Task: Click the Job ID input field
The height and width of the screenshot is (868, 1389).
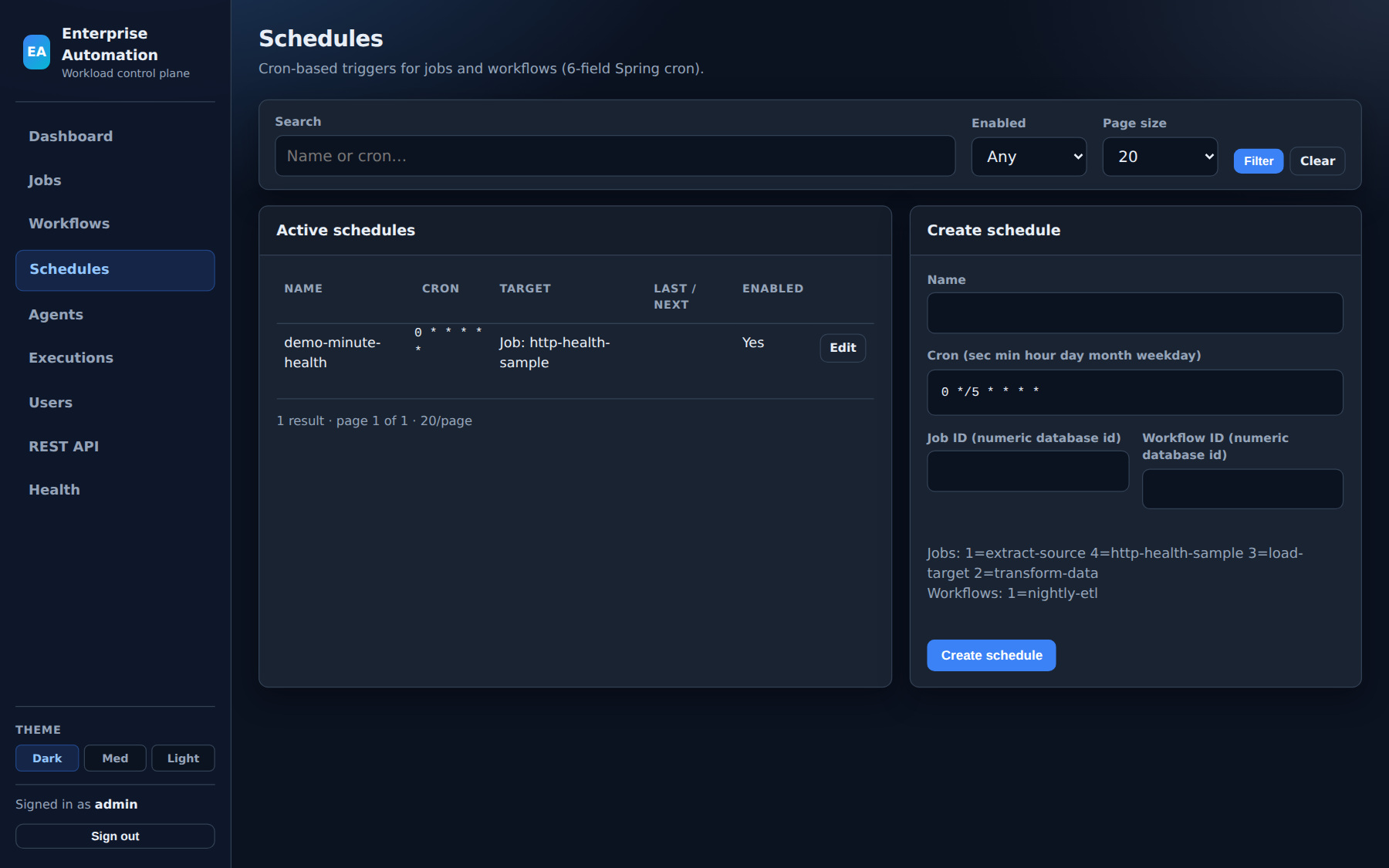Action: (1028, 471)
